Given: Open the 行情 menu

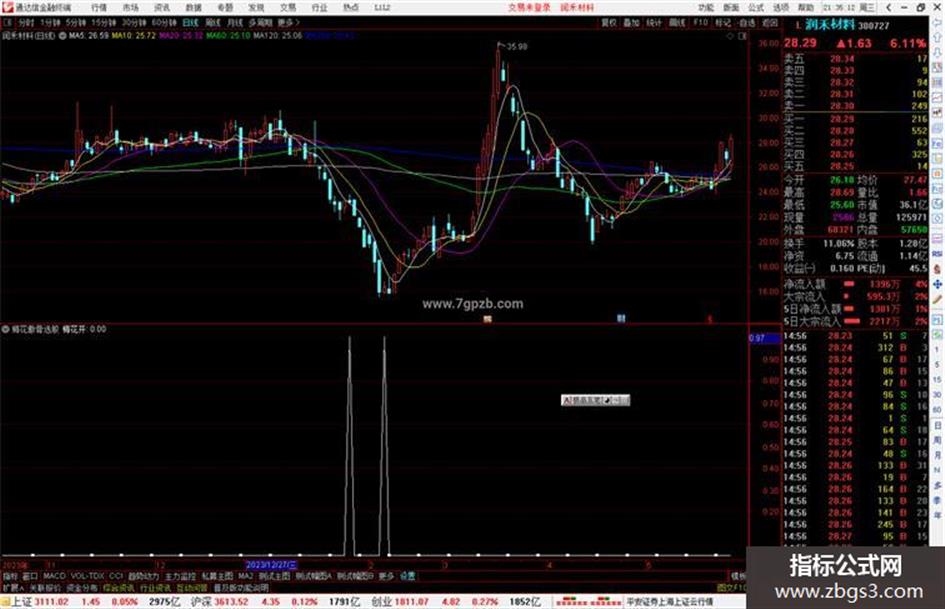Looking at the screenshot, I should pos(99,8).
